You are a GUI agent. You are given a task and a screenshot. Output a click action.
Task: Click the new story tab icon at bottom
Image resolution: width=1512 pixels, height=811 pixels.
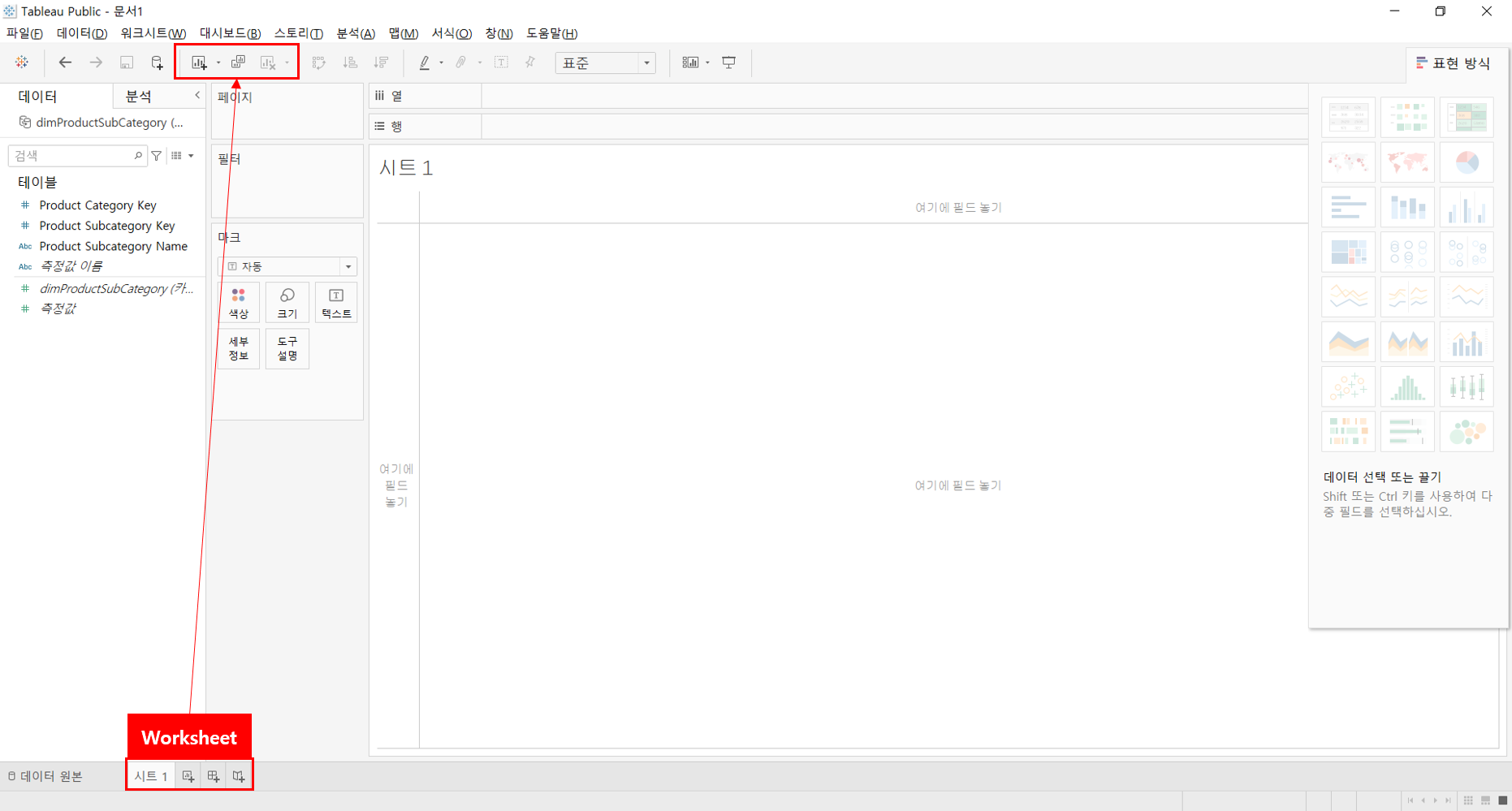tap(239, 776)
